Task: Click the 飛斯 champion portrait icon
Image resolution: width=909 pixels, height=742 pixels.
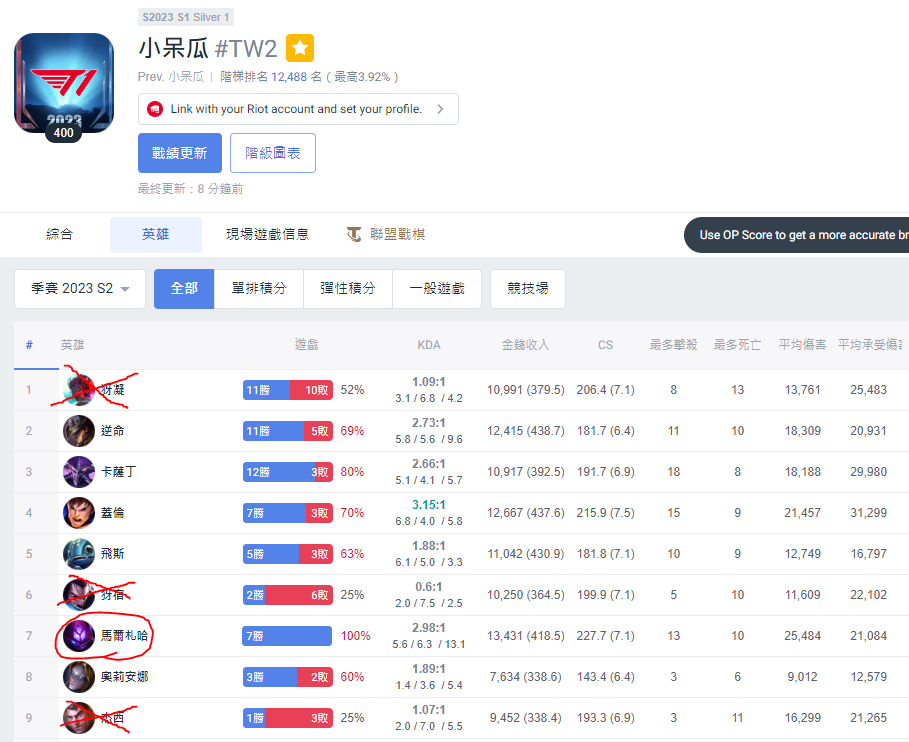Action: (79, 554)
